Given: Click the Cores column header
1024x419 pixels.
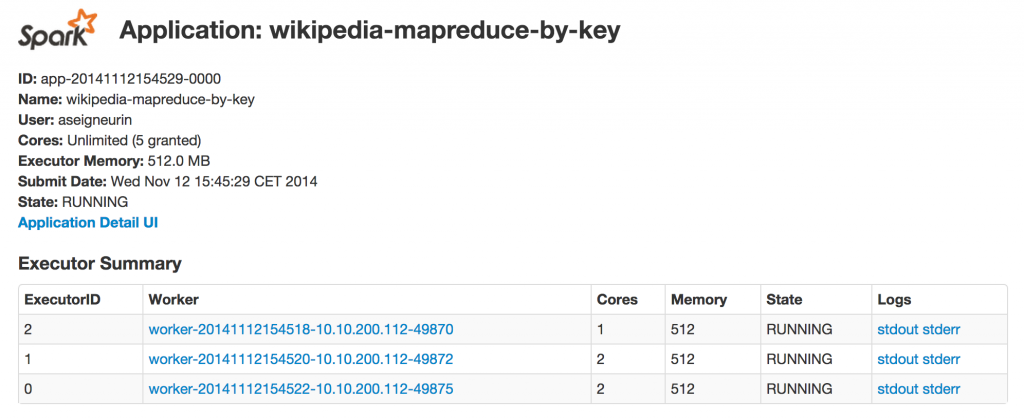Looking at the screenshot, I should pos(617,299).
